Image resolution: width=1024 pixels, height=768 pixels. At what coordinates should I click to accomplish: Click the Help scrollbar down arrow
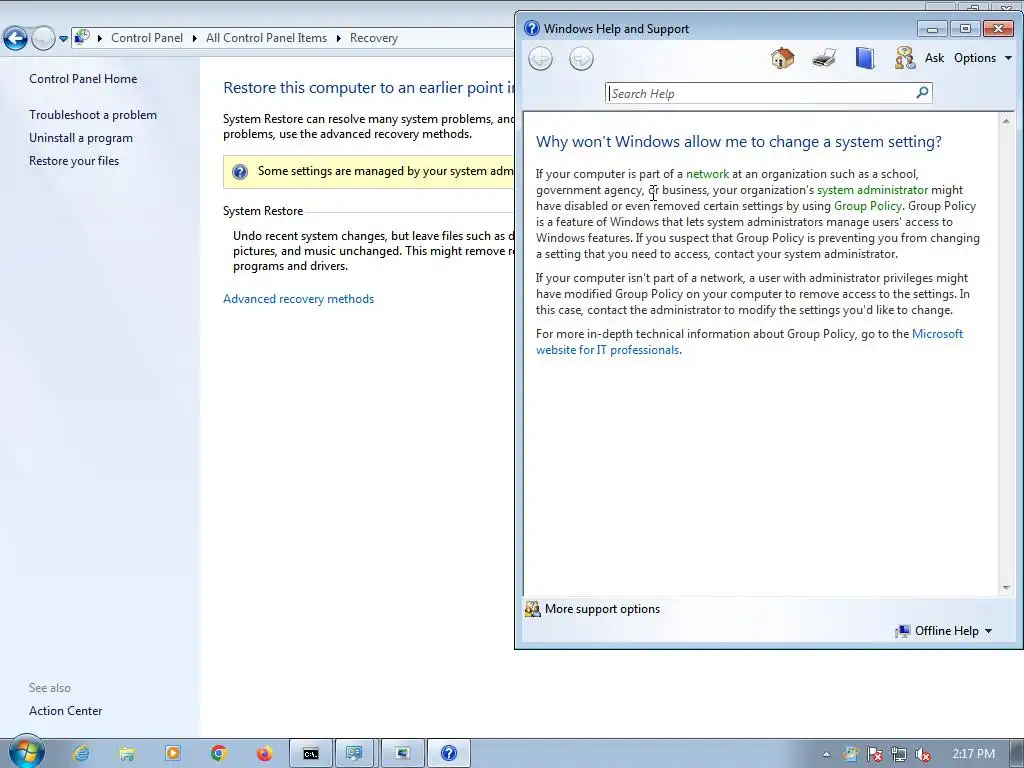(1006, 588)
